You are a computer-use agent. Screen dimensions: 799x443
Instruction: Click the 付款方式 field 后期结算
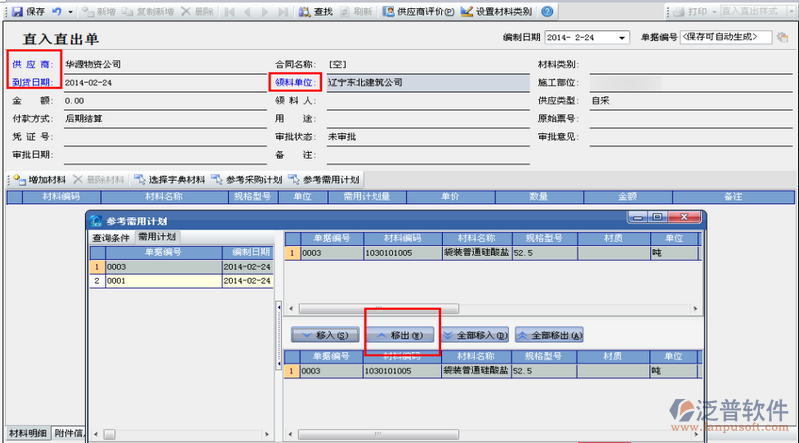coord(165,119)
